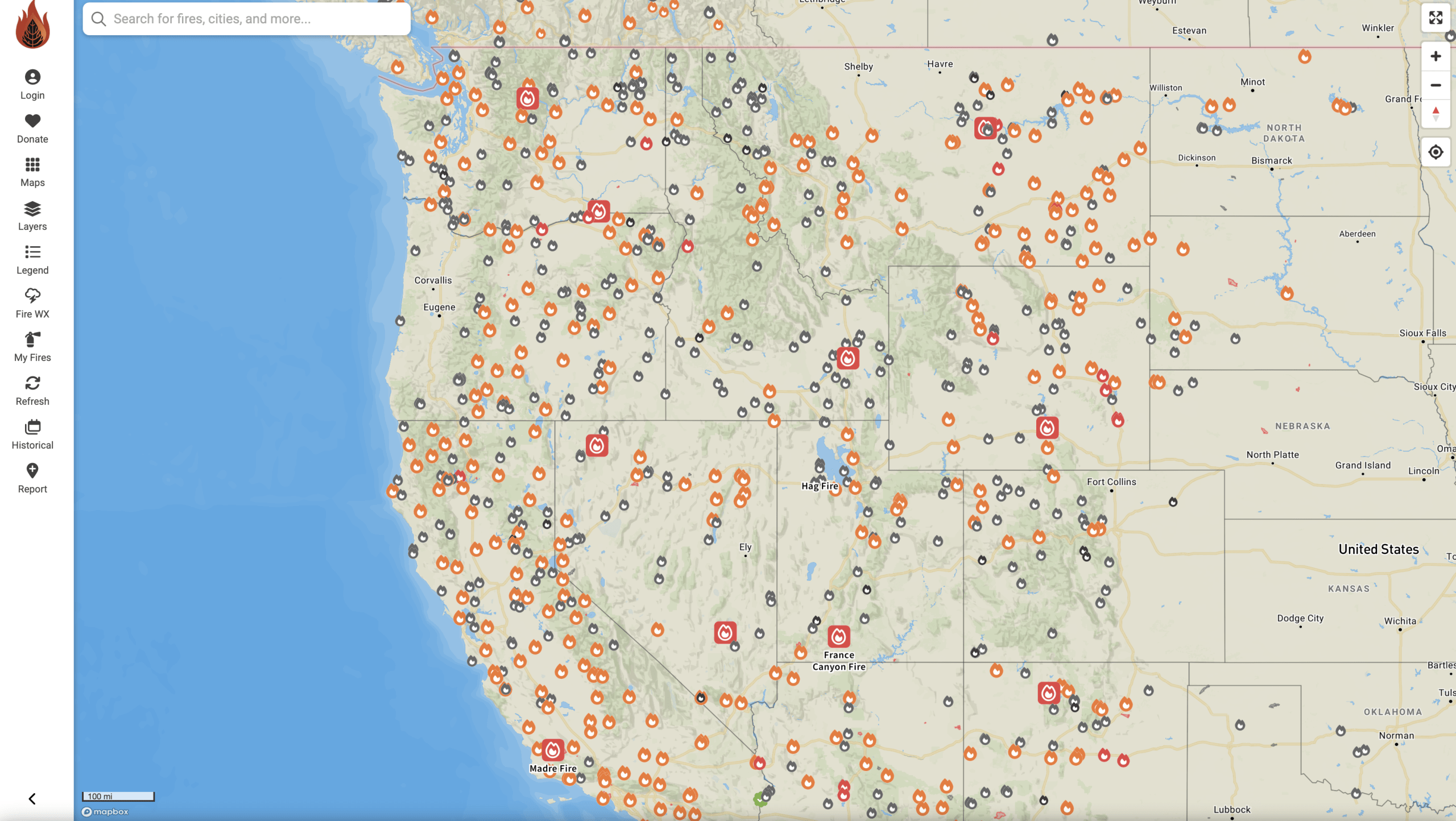The height and width of the screenshot is (821, 1456).
Task: Click the Aberdeen city label
Action: click(x=1357, y=234)
